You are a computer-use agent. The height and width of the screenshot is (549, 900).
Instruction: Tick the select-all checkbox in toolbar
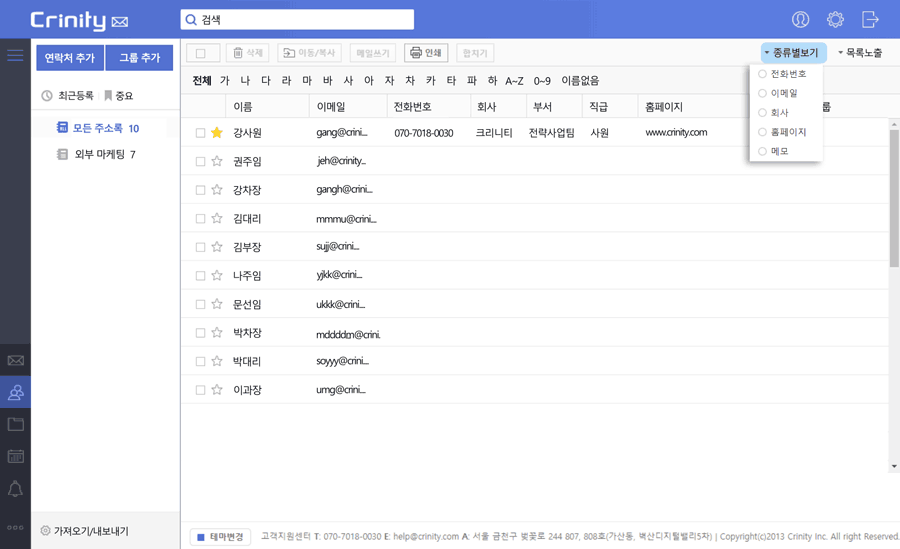point(200,53)
